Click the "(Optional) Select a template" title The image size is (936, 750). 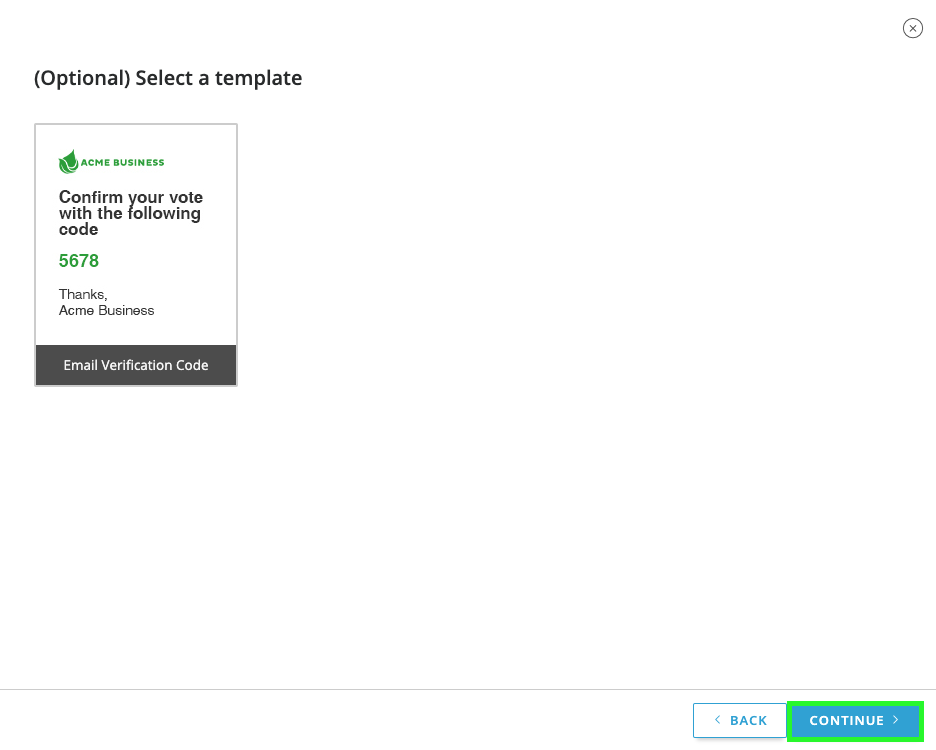168,78
